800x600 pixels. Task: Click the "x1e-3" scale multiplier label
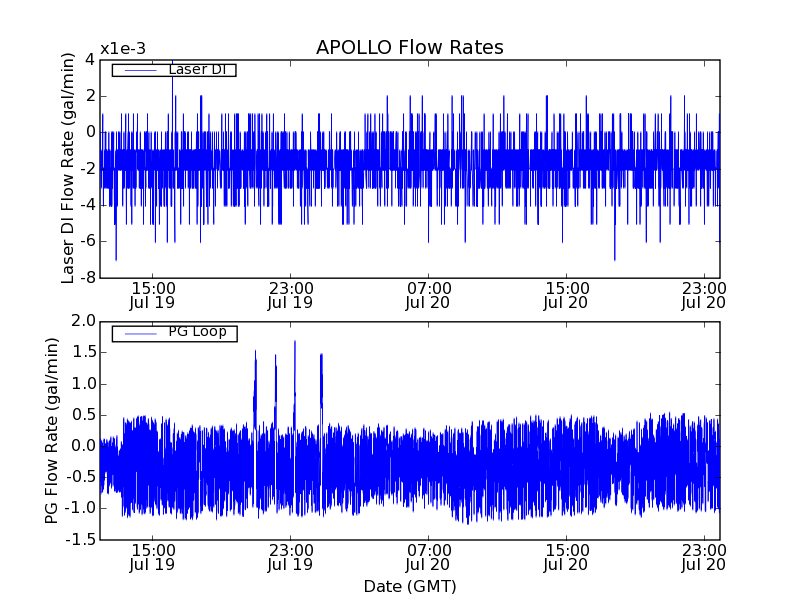coord(123,49)
